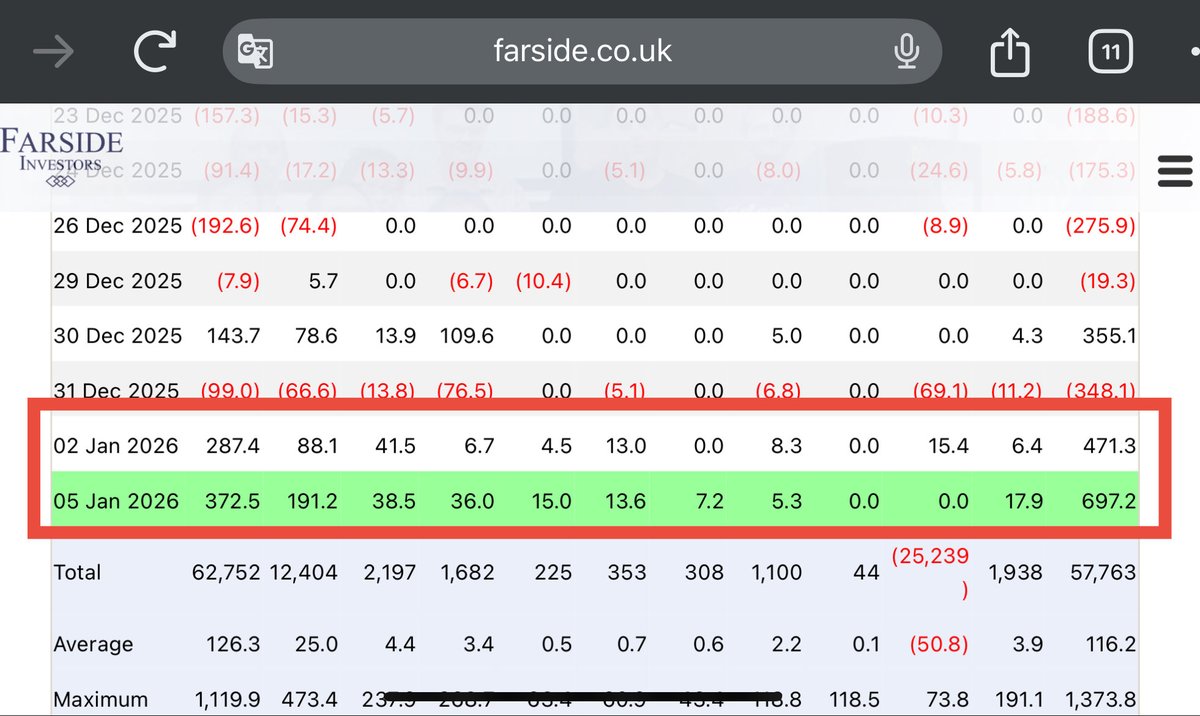Tap the farside.co.uk address field

(582, 51)
